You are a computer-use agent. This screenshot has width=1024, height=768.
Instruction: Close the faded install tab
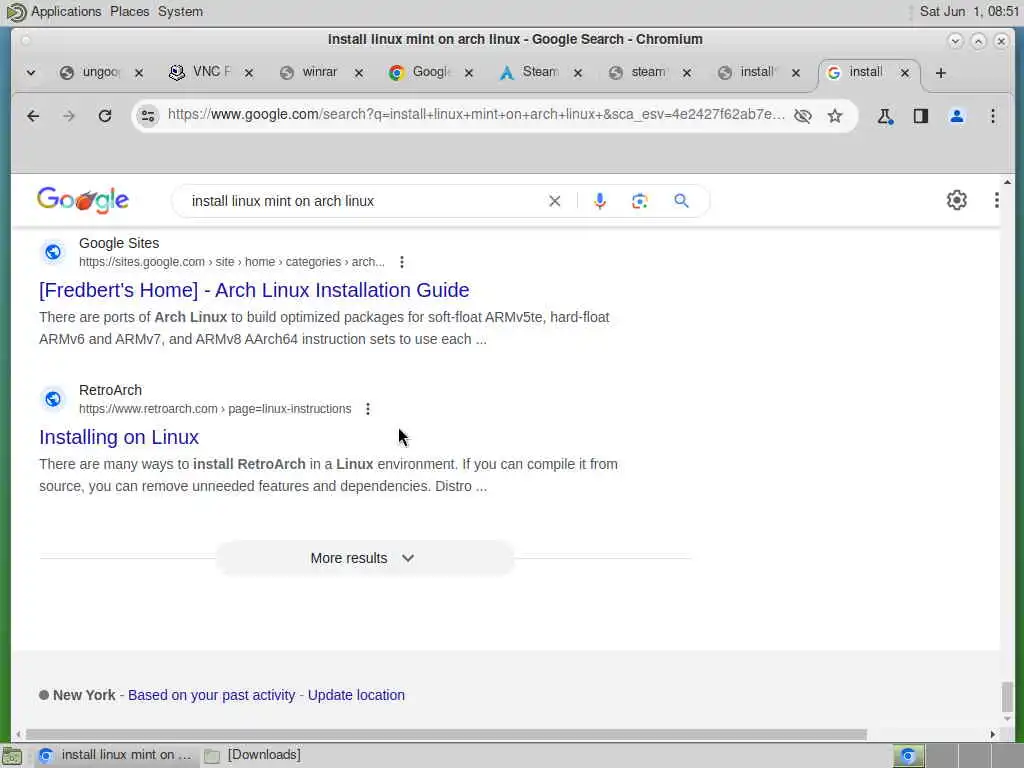click(795, 73)
